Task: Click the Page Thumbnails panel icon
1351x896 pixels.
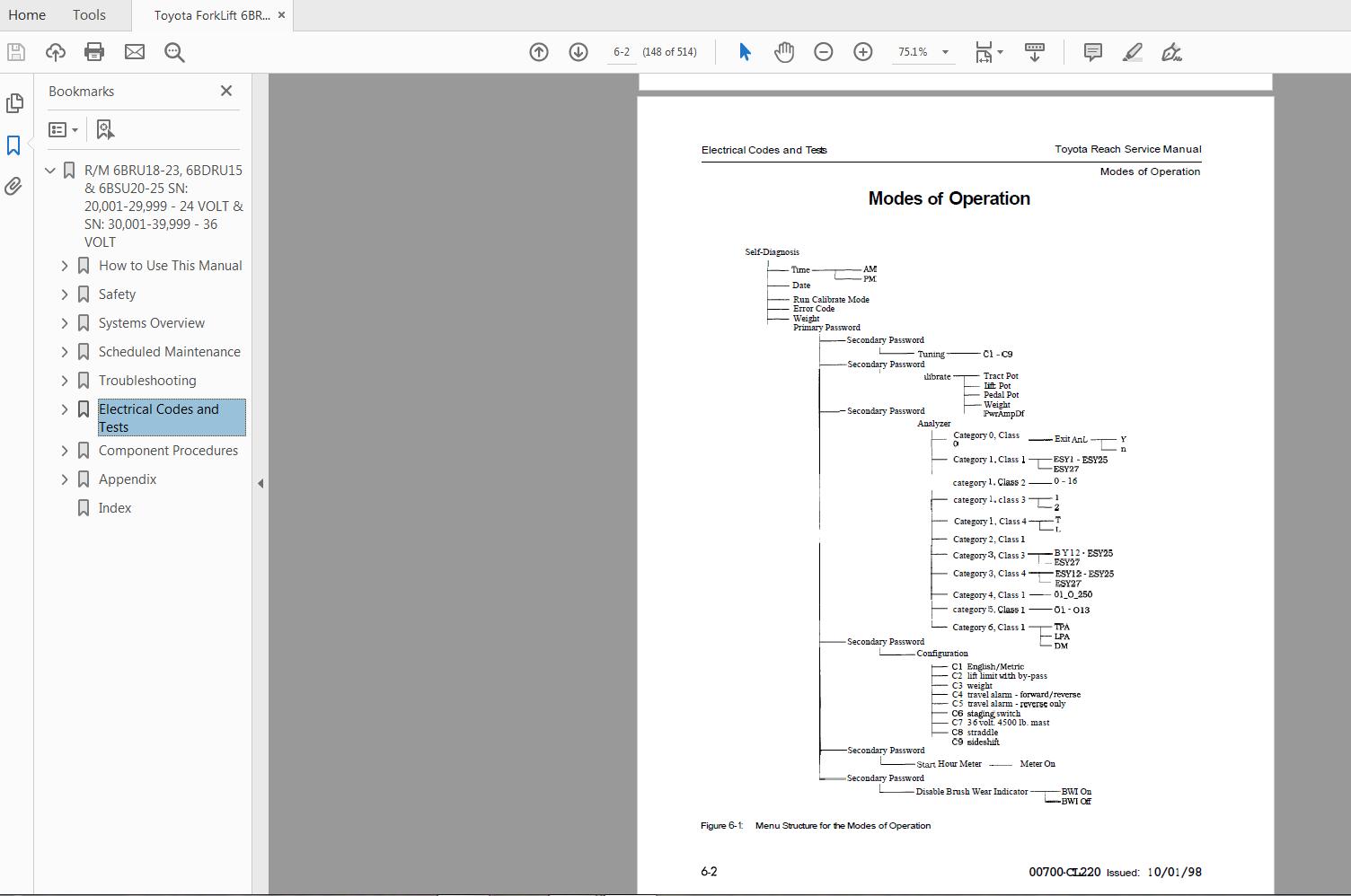Action: 15,103
